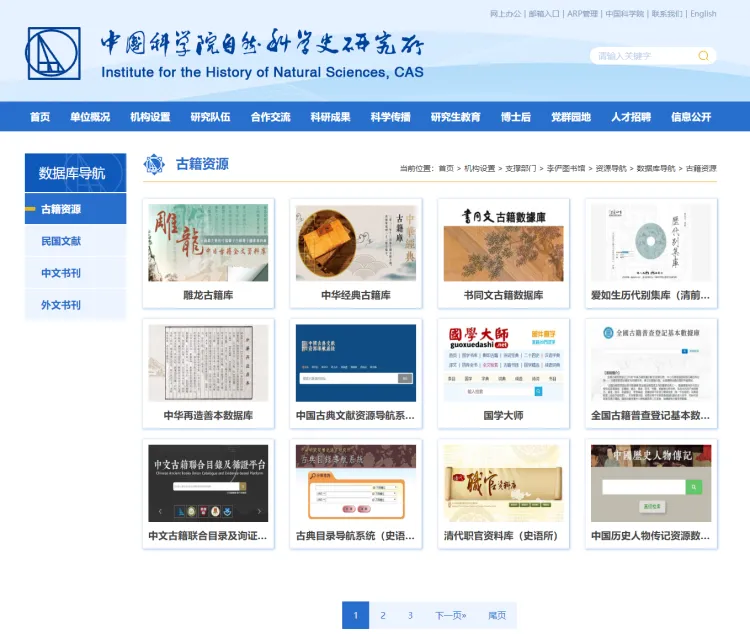Screen dimensions: 750x634
Task: Click breadcrumb 资源导航 link
Action: coord(611,168)
